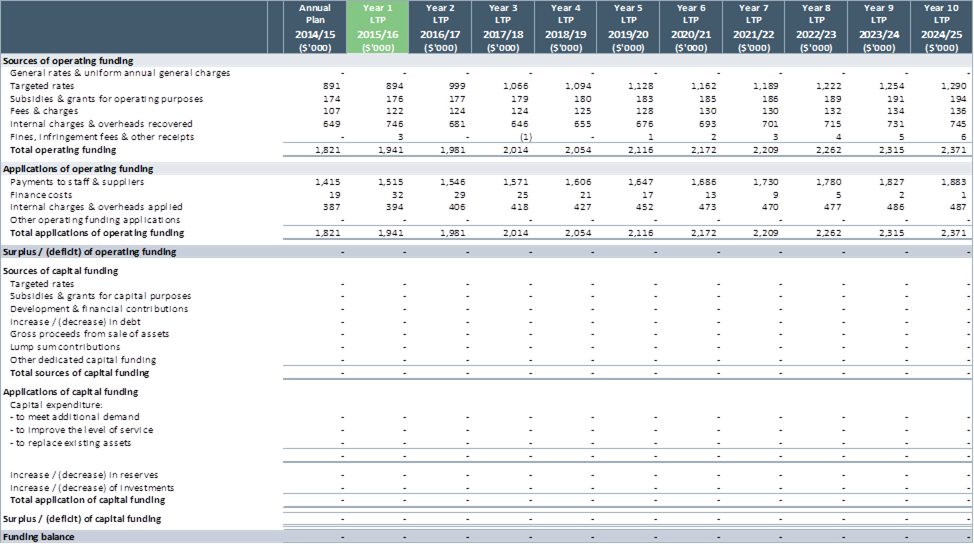Viewport: 974px width, 544px height.
Task: Select Year 3 LTP 2017/18 column header
Action: [x=503, y=27]
